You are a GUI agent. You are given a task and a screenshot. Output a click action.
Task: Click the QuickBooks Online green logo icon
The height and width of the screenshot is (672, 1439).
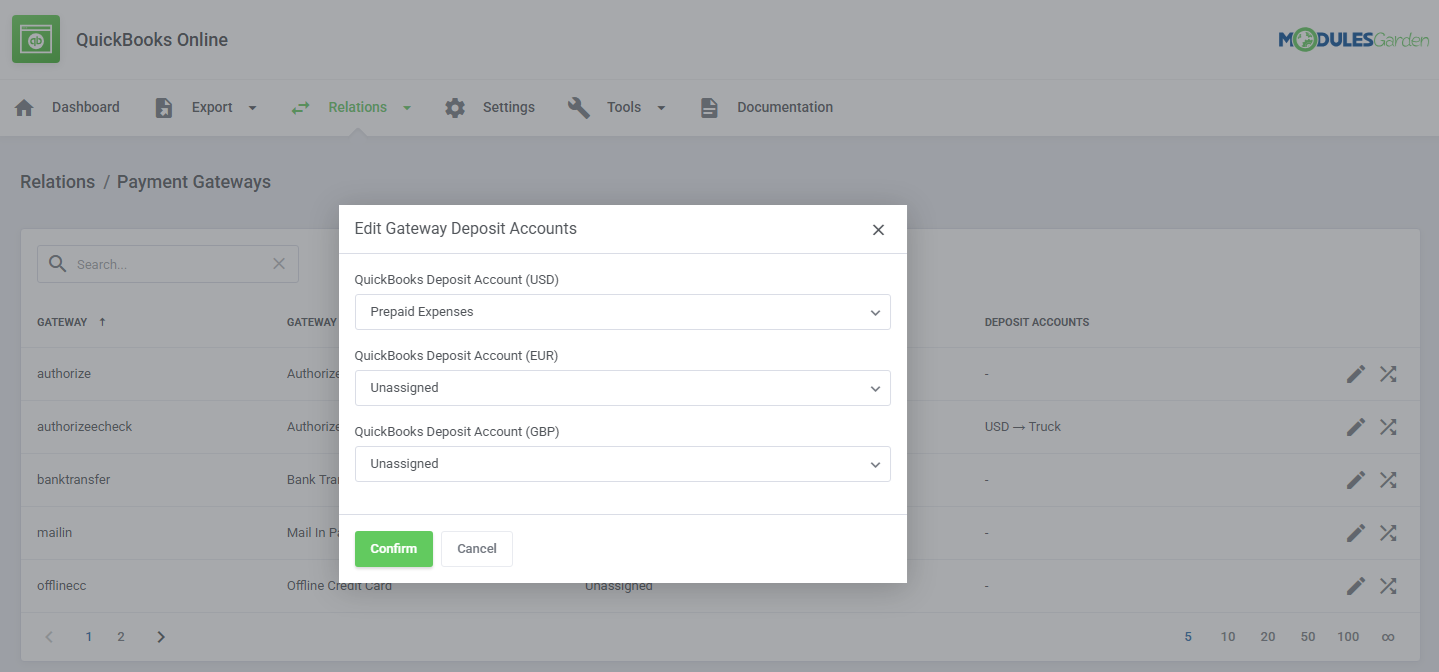pyautogui.click(x=36, y=39)
